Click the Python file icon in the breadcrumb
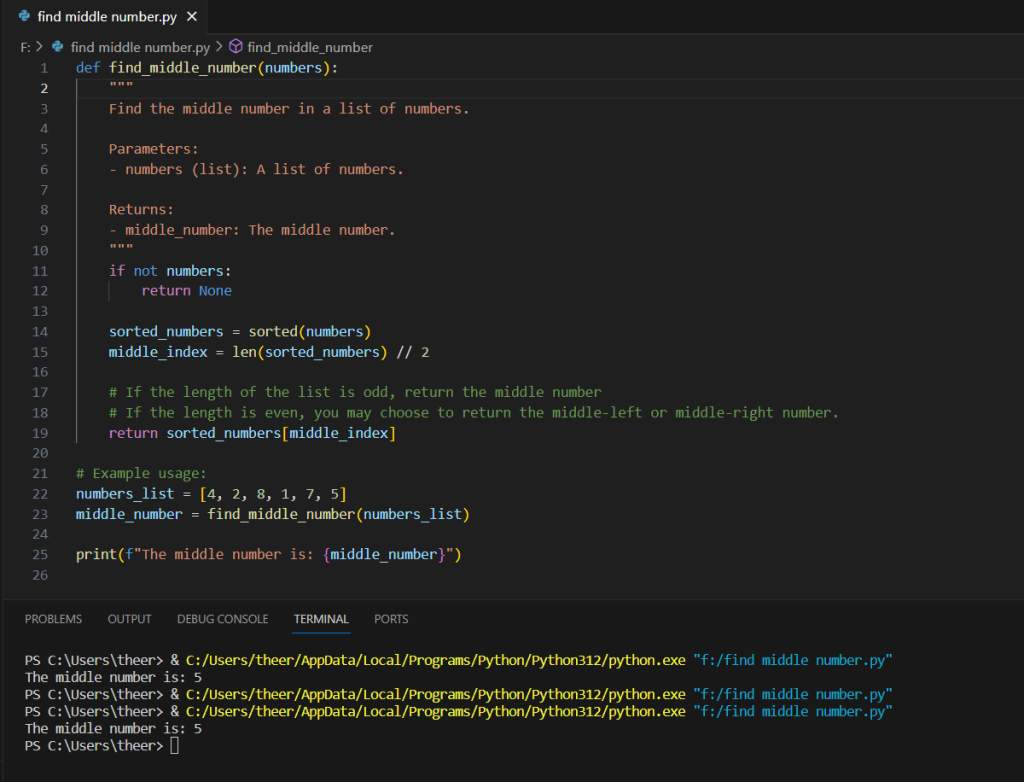 coord(58,47)
